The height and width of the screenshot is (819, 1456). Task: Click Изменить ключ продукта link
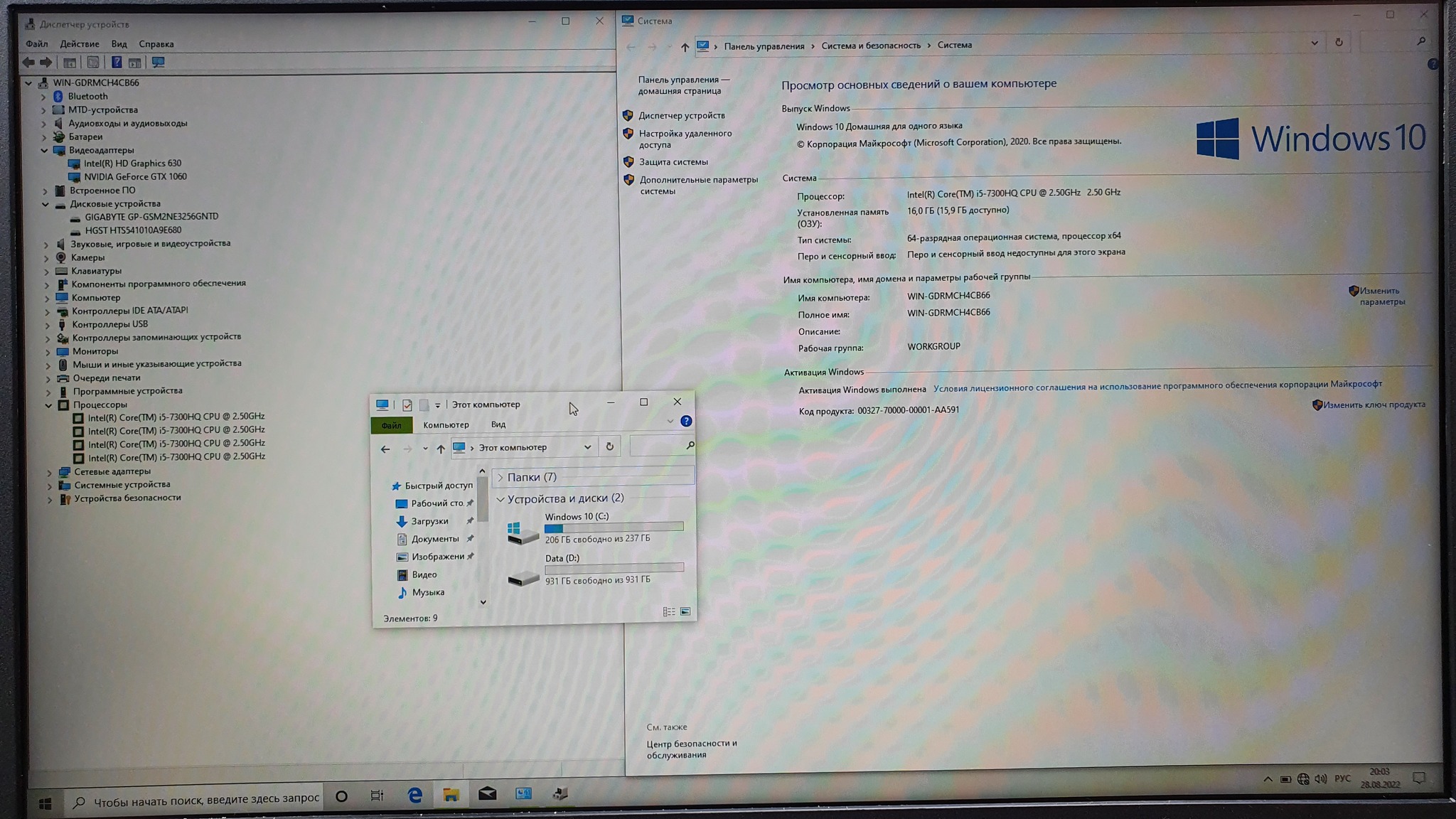click(x=1374, y=405)
